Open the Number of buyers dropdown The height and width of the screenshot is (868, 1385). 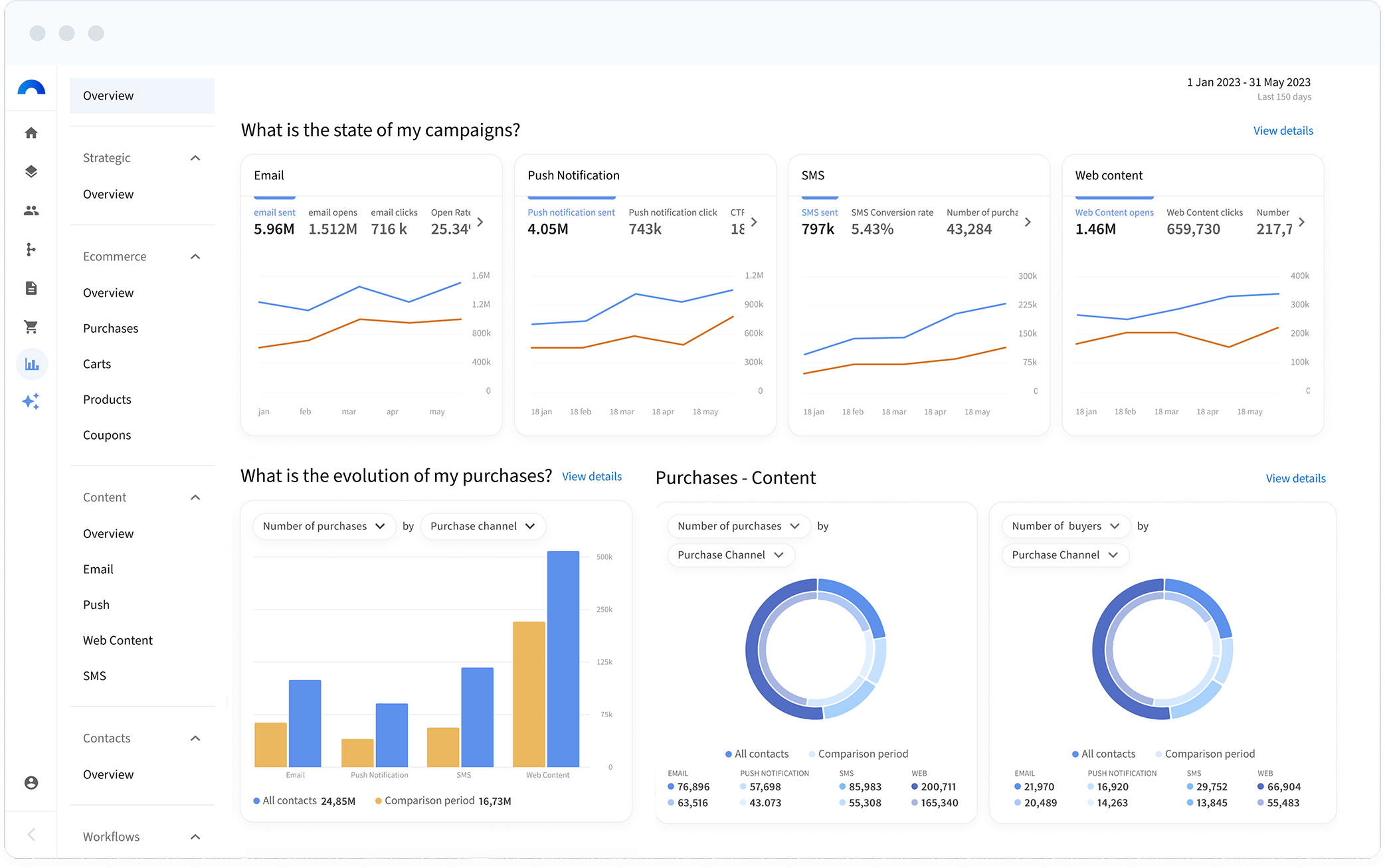coord(1065,526)
